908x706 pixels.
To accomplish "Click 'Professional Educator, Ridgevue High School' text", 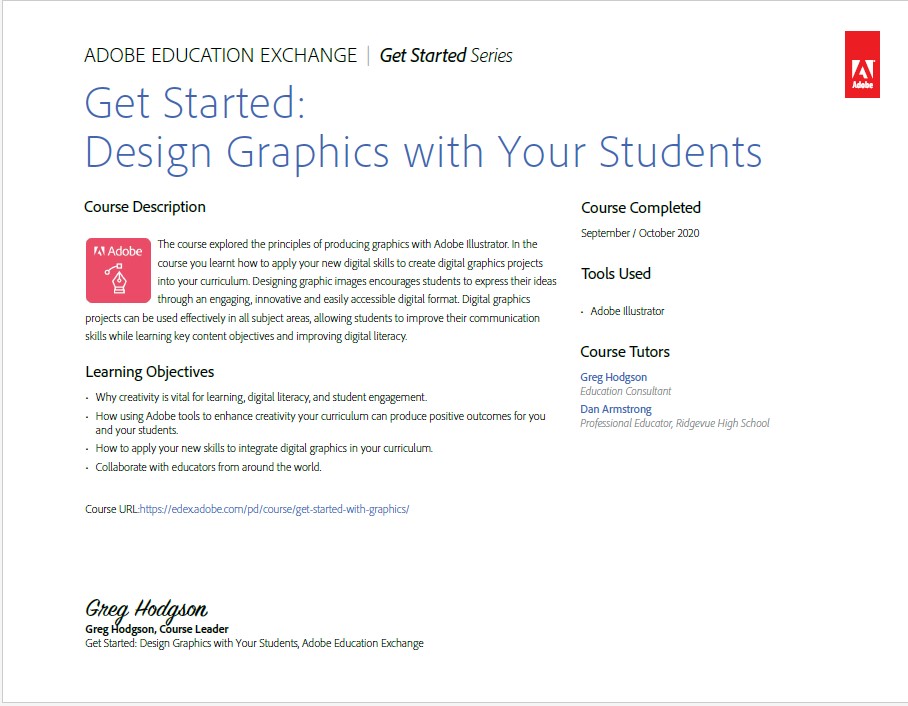I will coord(675,423).
